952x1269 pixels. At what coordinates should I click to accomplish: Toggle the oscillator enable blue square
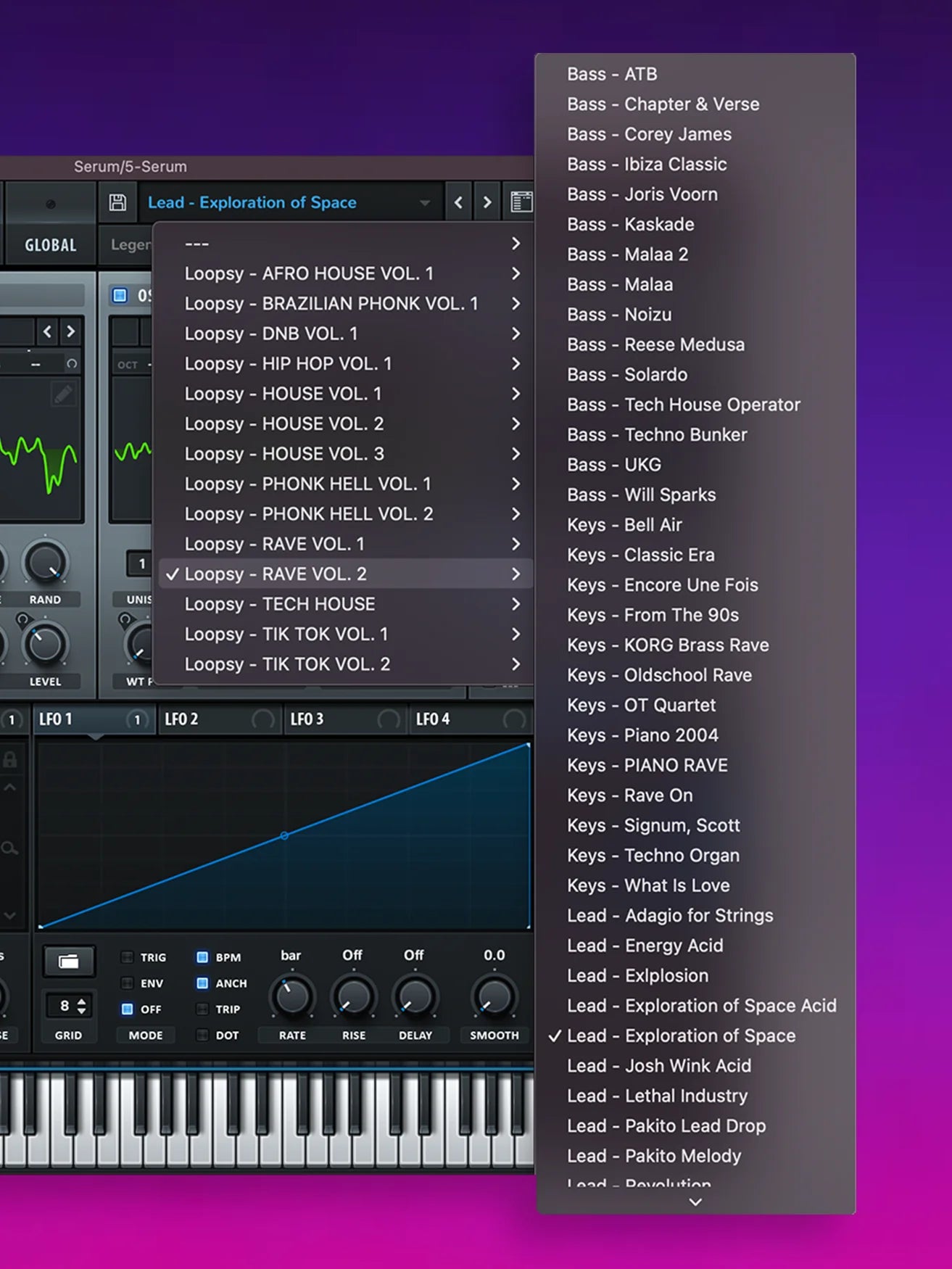click(120, 295)
